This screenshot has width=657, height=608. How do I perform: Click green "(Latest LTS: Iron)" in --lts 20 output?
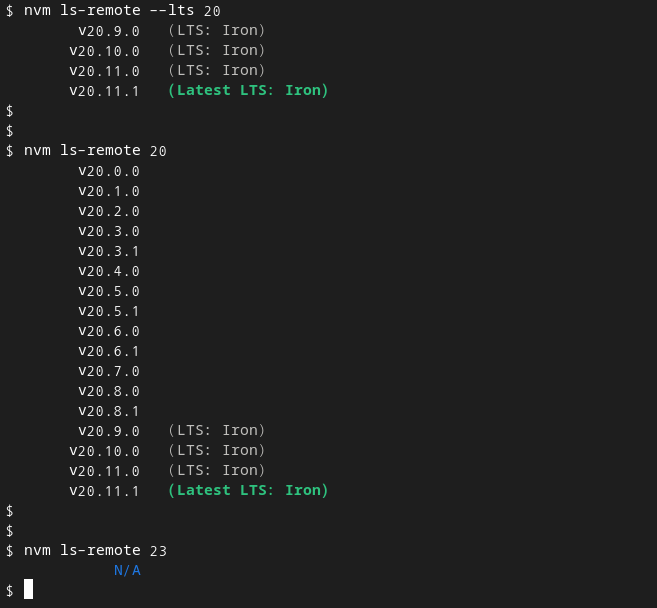point(248,91)
